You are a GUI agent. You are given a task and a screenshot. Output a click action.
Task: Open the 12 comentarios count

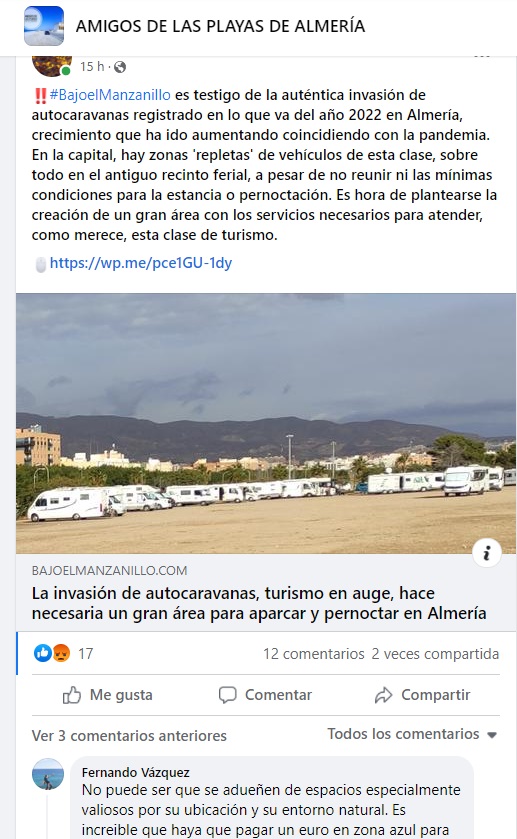314,654
